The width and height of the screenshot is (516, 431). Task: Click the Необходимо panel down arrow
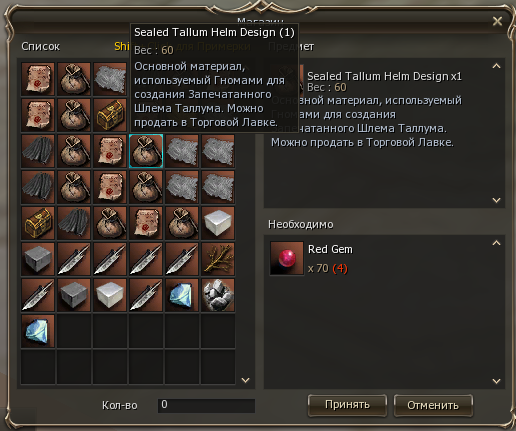(496, 381)
